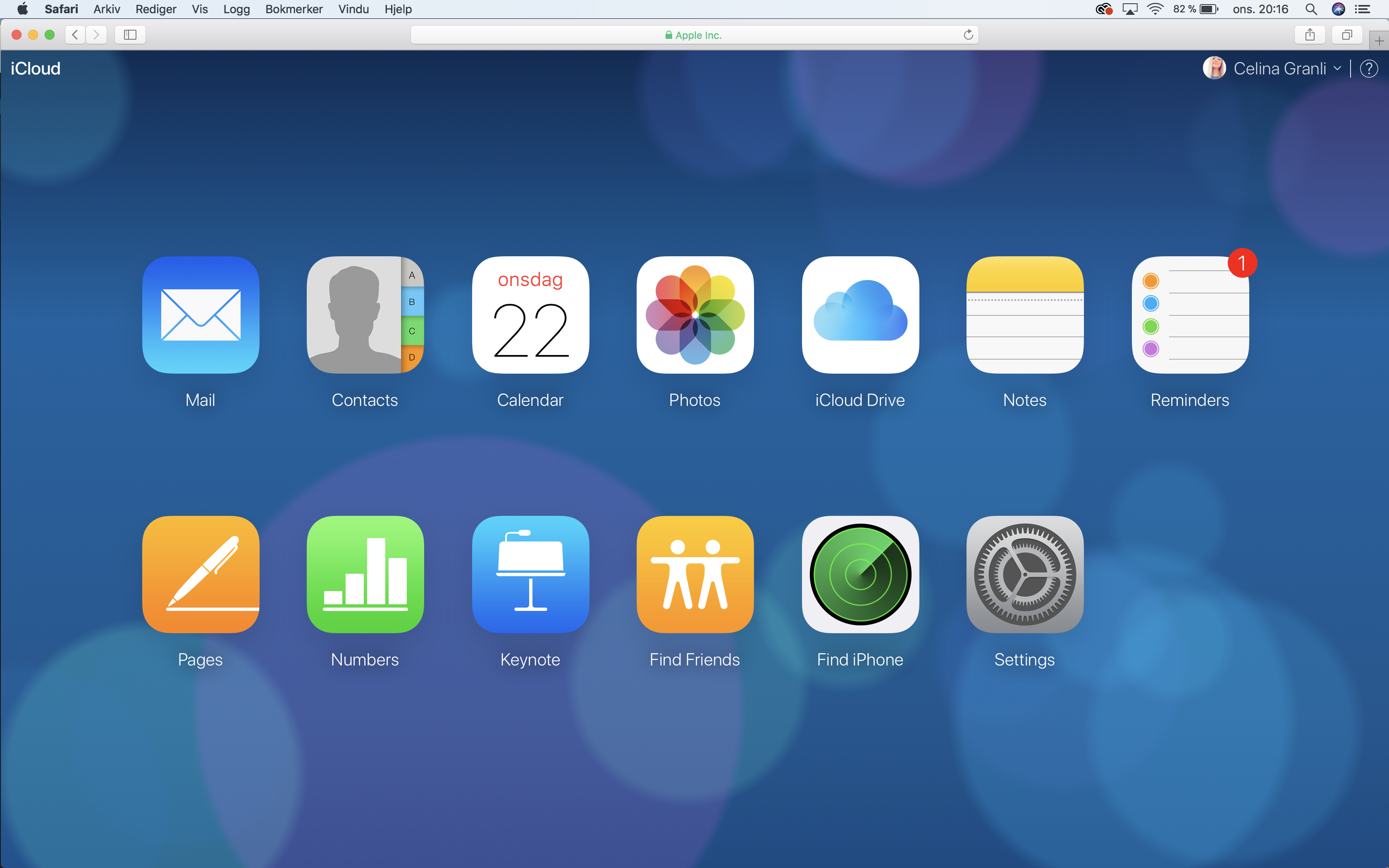This screenshot has width=1389, height=868.
Task: Click the Numbers label text
Action: coord(365,660)
